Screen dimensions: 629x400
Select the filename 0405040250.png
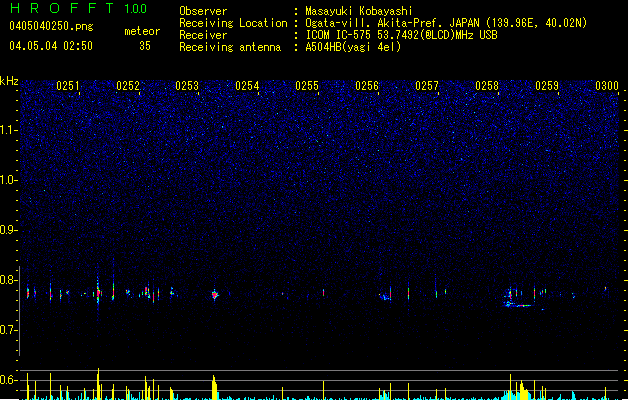pyautogui.click(x=51, y=26)
